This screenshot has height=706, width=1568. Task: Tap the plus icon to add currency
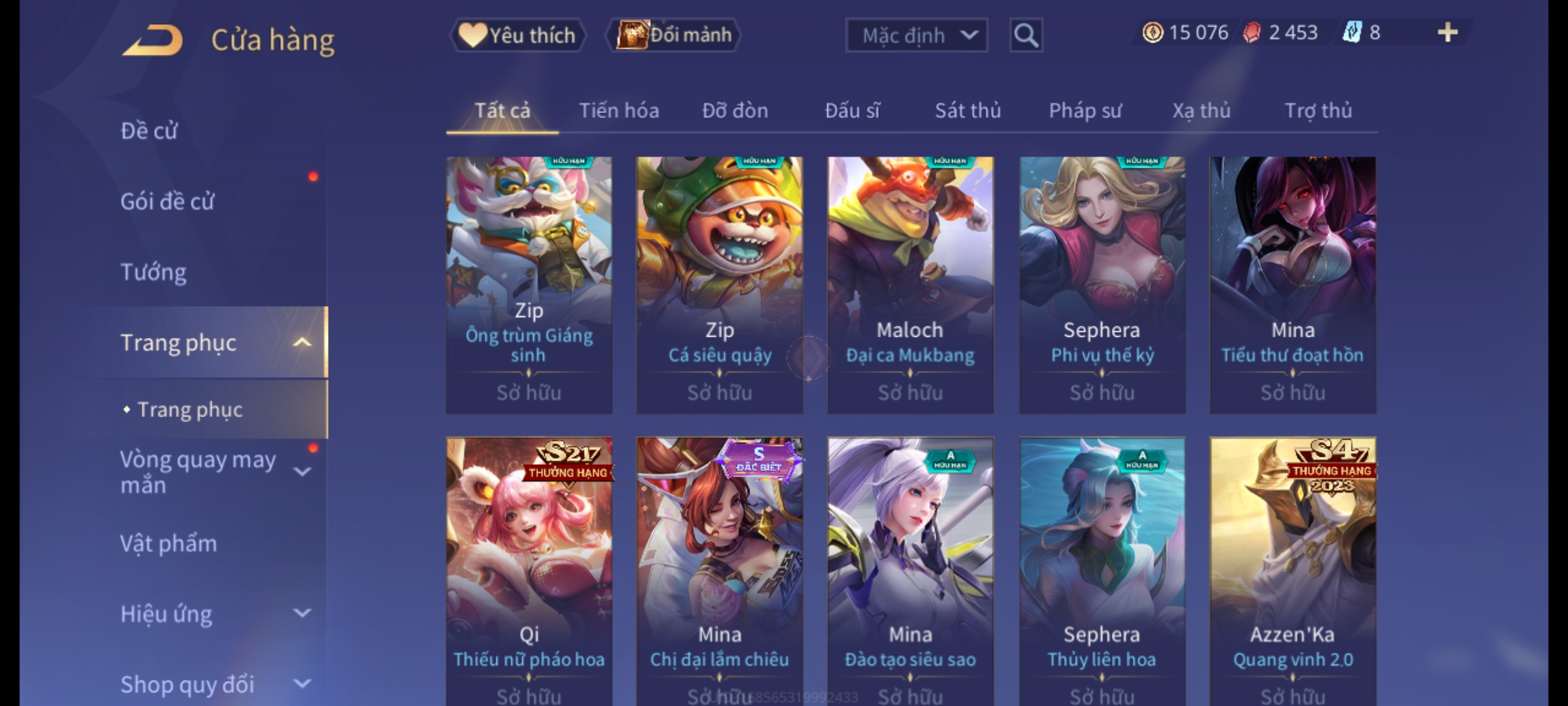point(1448,33)
